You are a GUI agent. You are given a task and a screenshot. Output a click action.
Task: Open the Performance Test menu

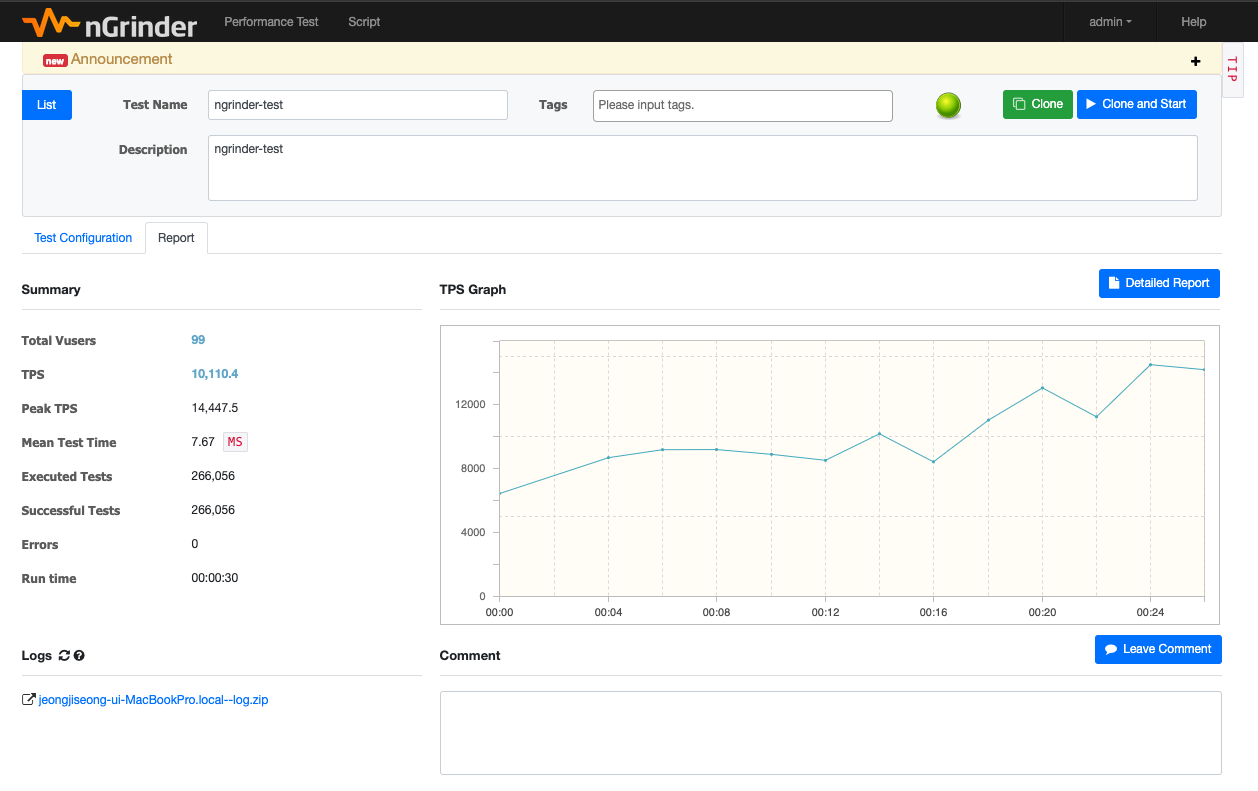(x=271, y=22)
